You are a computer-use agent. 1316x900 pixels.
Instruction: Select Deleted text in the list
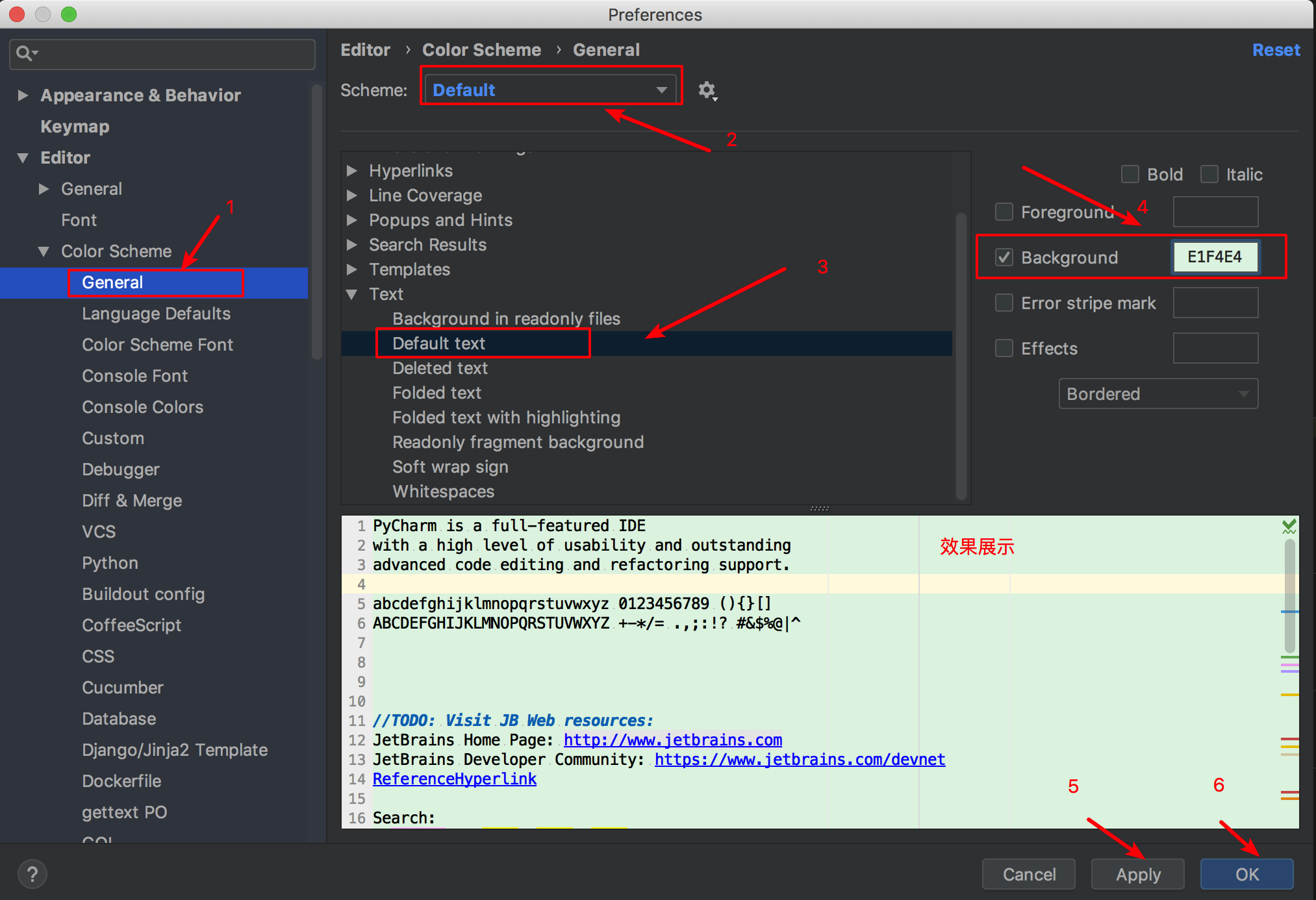(440, 368)
